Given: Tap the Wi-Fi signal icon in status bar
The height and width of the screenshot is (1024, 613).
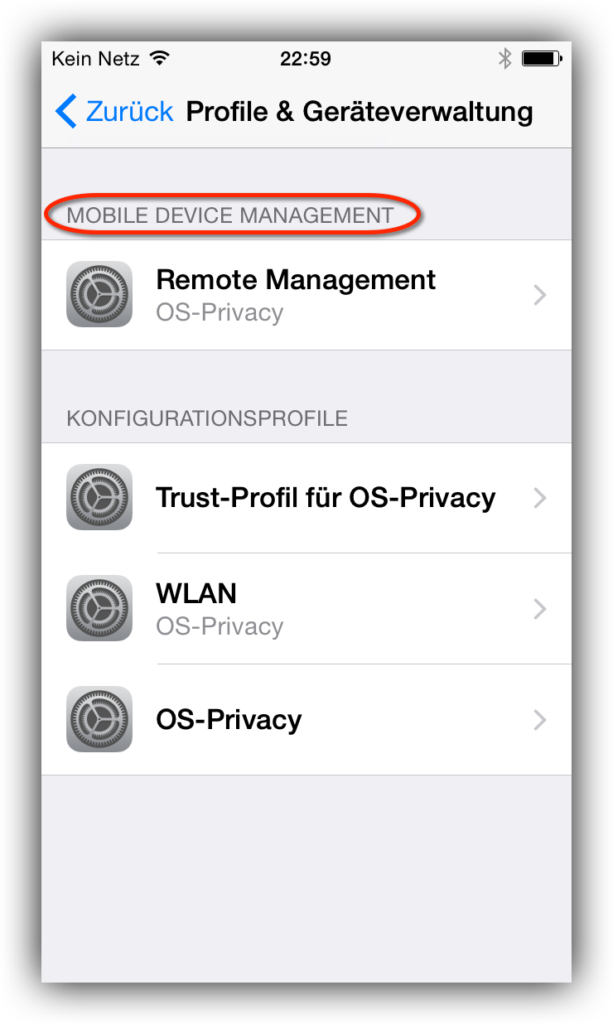Looking at the screenshot, I should [x=159, y=58].
